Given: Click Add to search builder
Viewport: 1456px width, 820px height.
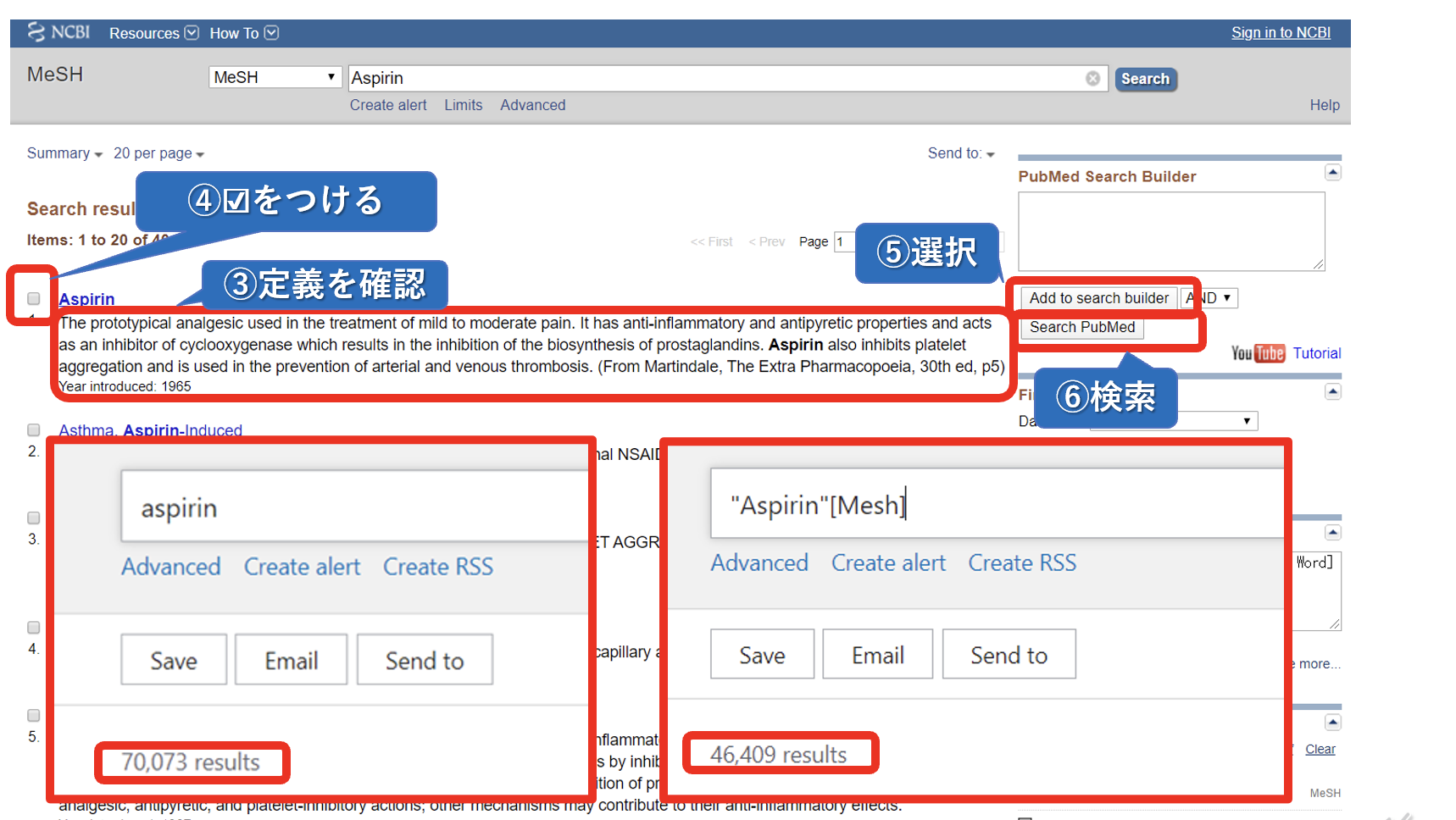Looking at the screenshot, I should (1098, 297).
